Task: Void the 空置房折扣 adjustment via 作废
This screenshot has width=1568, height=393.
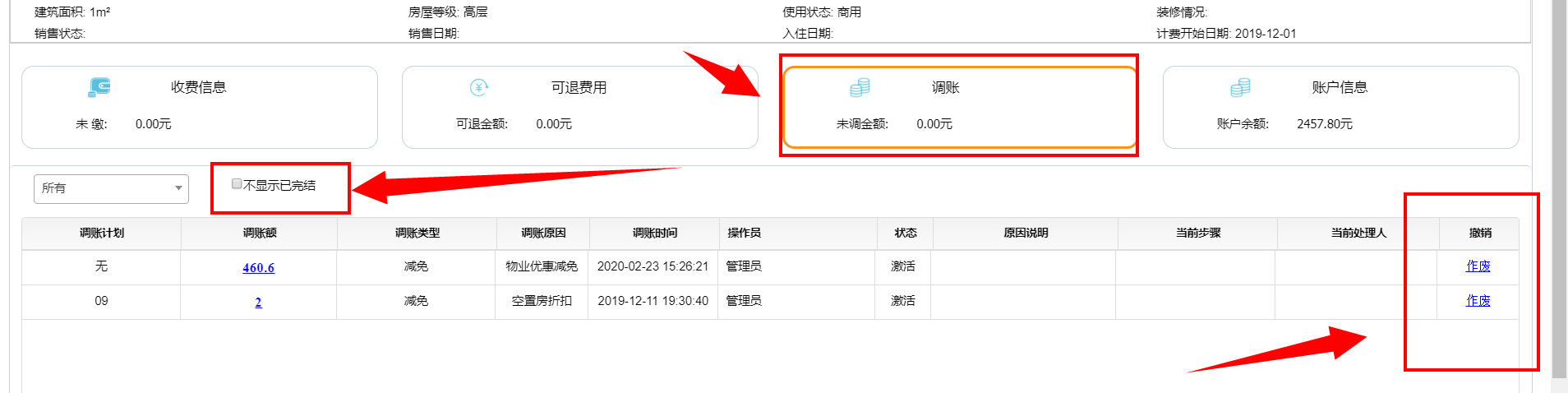Action: (x=1478, y=301)
